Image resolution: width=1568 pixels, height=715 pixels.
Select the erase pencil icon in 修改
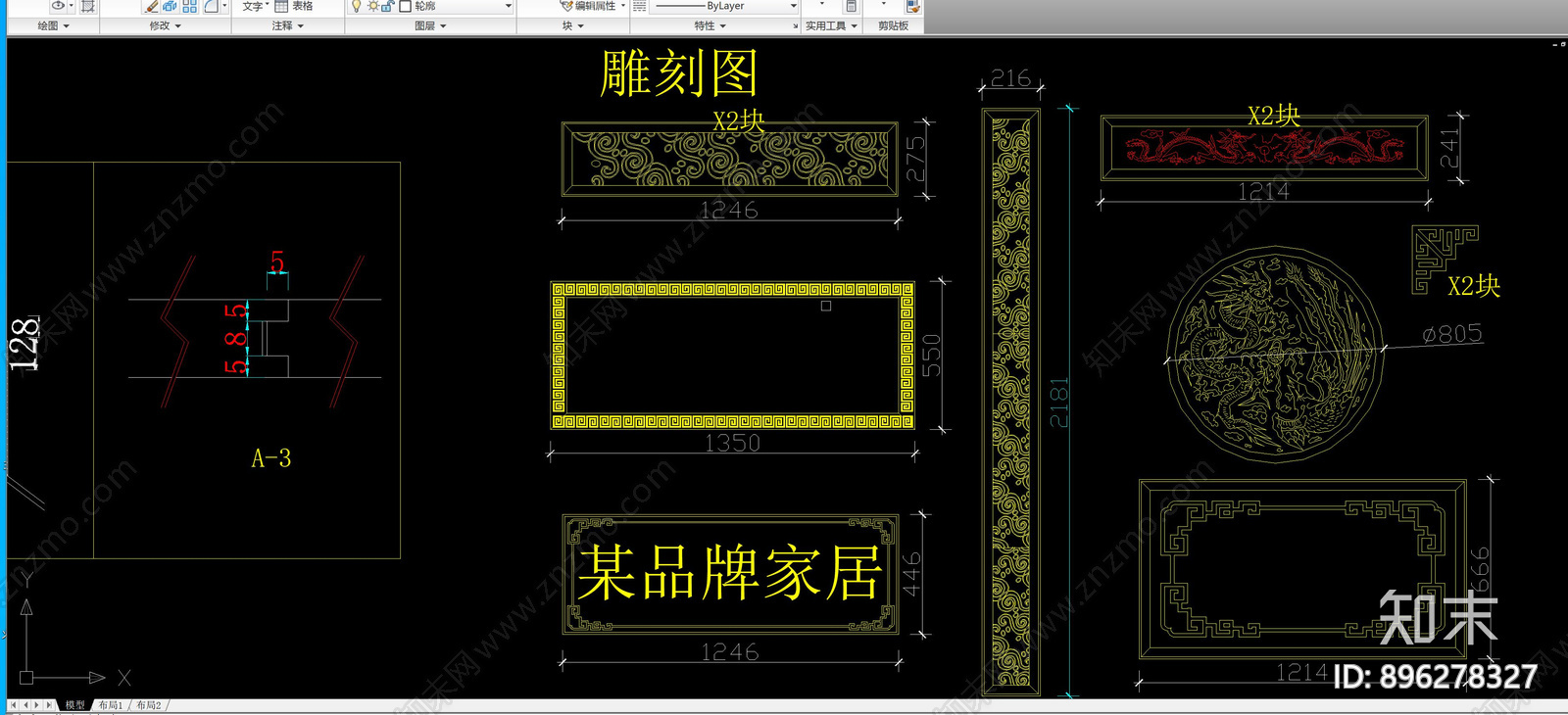tap(152, 6)
